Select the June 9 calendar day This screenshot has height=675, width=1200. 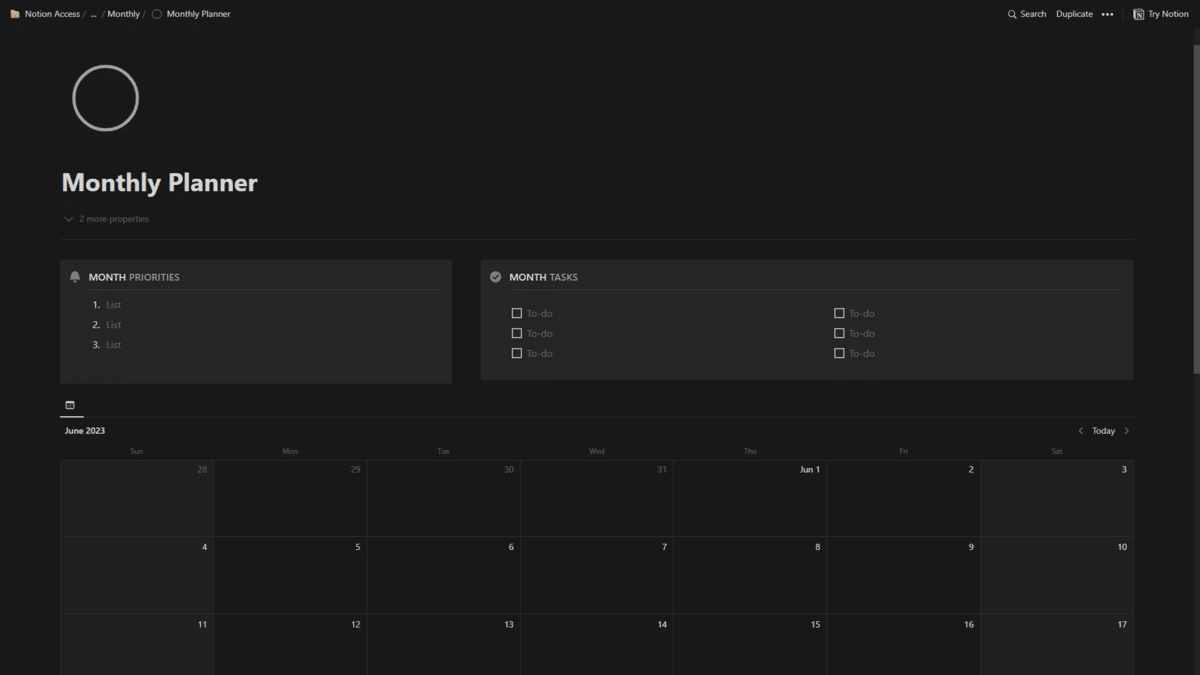pyautogui.click(x=903, y=576)
